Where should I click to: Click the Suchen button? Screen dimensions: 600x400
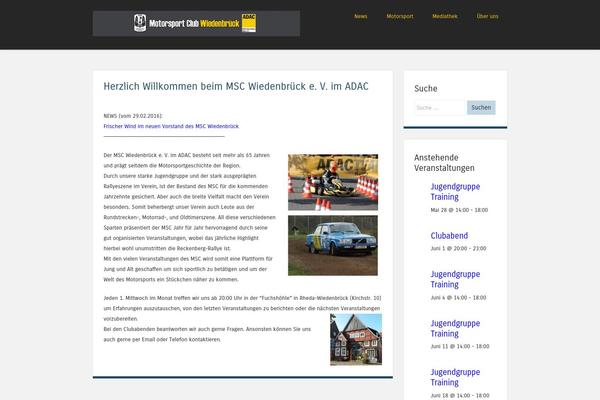481,108
